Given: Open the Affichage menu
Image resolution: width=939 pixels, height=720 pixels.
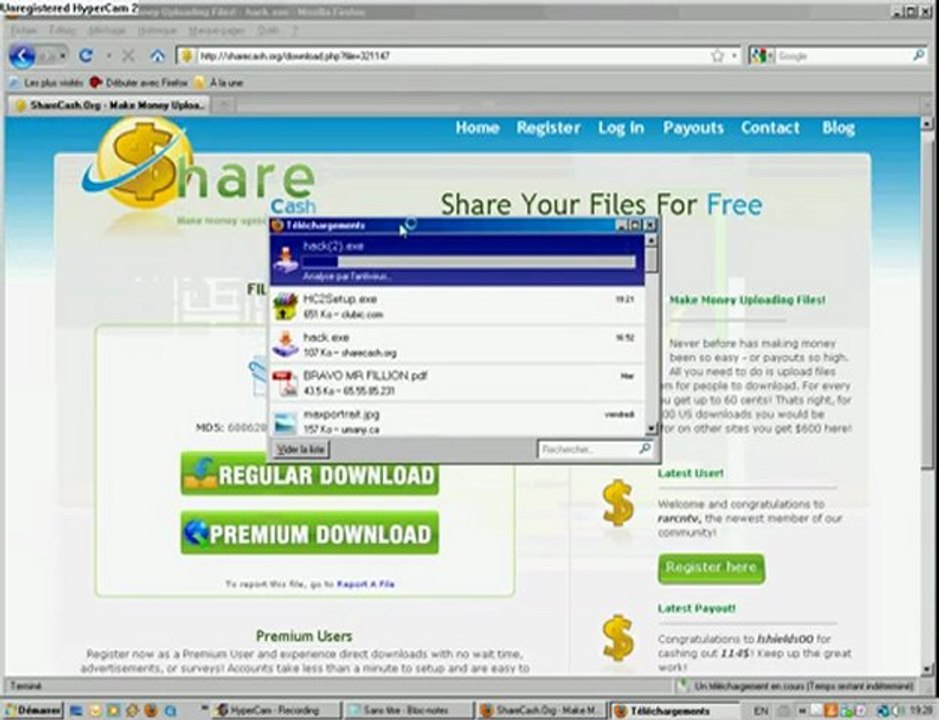Looking at the screenshot, I should click(107, 30).
